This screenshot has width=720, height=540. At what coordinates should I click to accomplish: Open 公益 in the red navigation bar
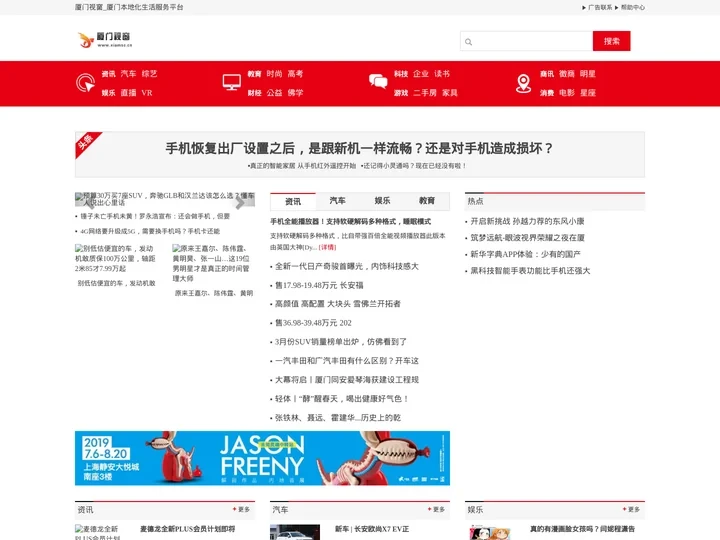pos(274,93)
